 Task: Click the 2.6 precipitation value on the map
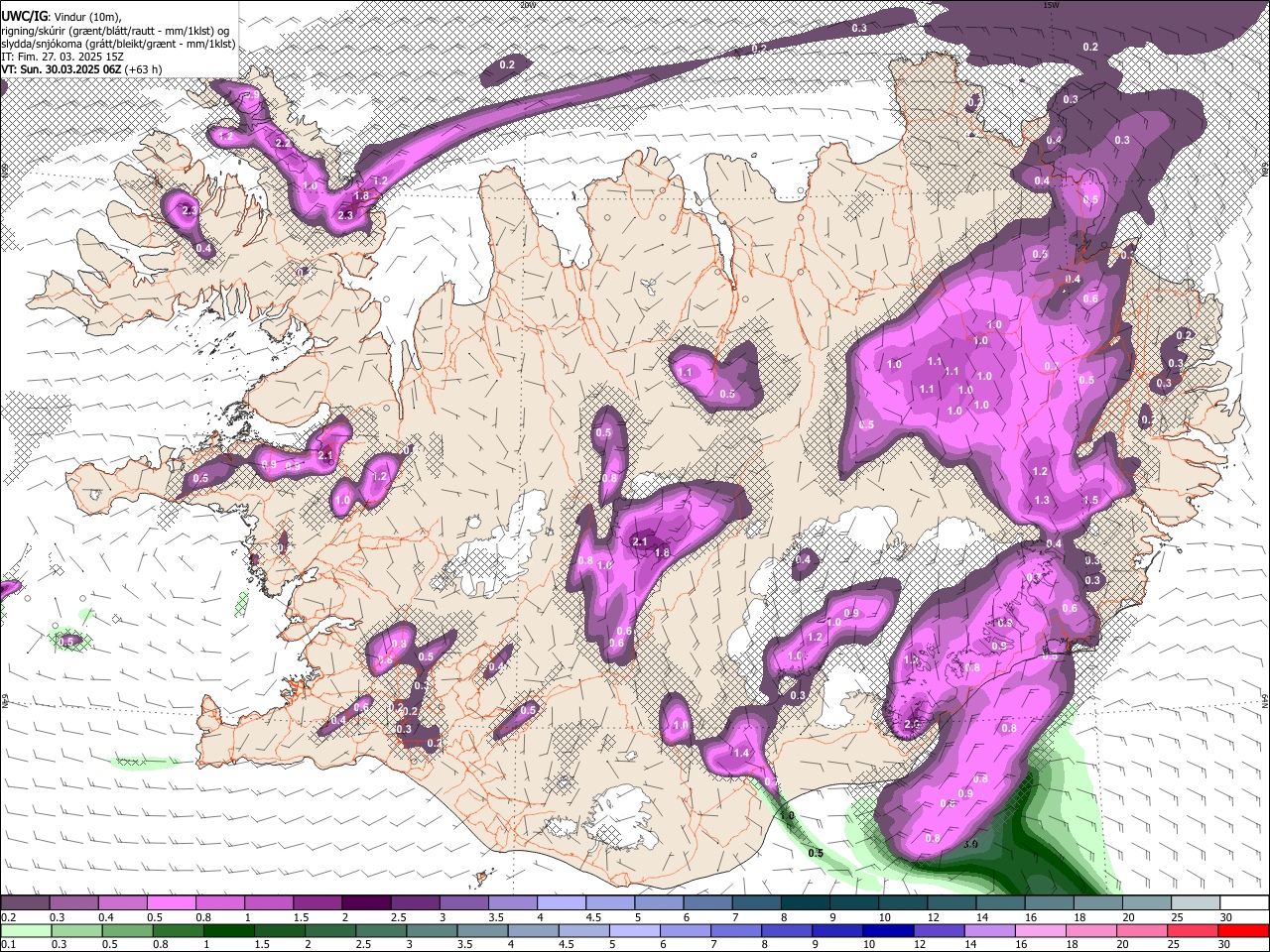coord(913,725)
